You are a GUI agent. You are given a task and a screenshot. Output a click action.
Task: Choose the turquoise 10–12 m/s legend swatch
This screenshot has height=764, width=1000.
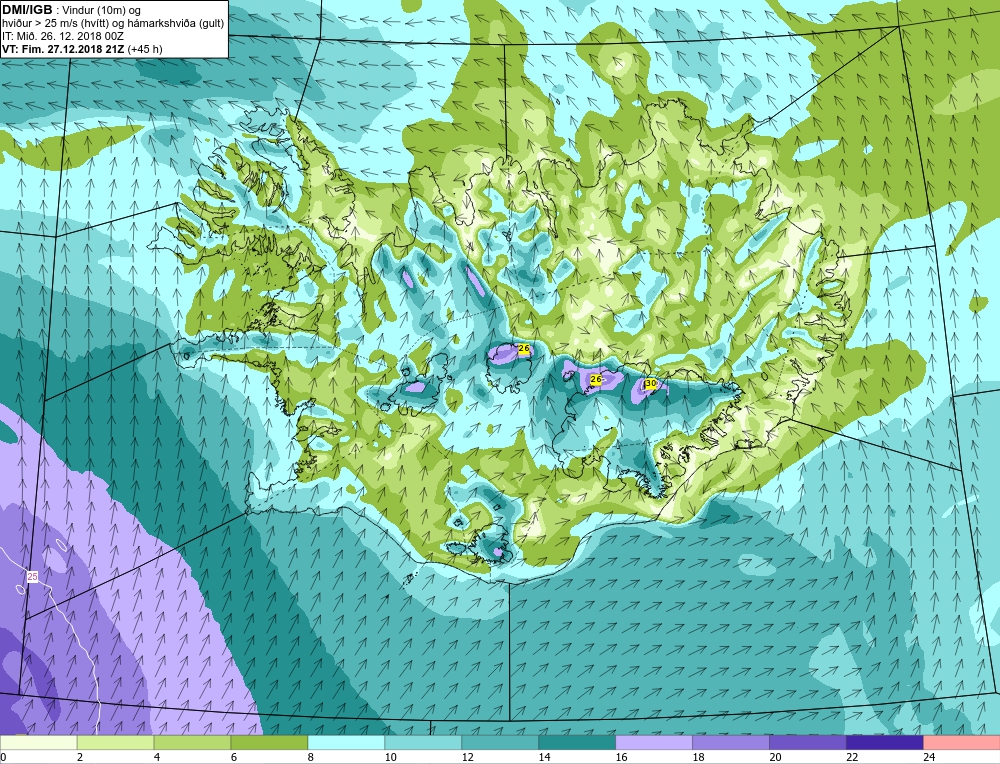pyautogui.click(x=423, y=743)
